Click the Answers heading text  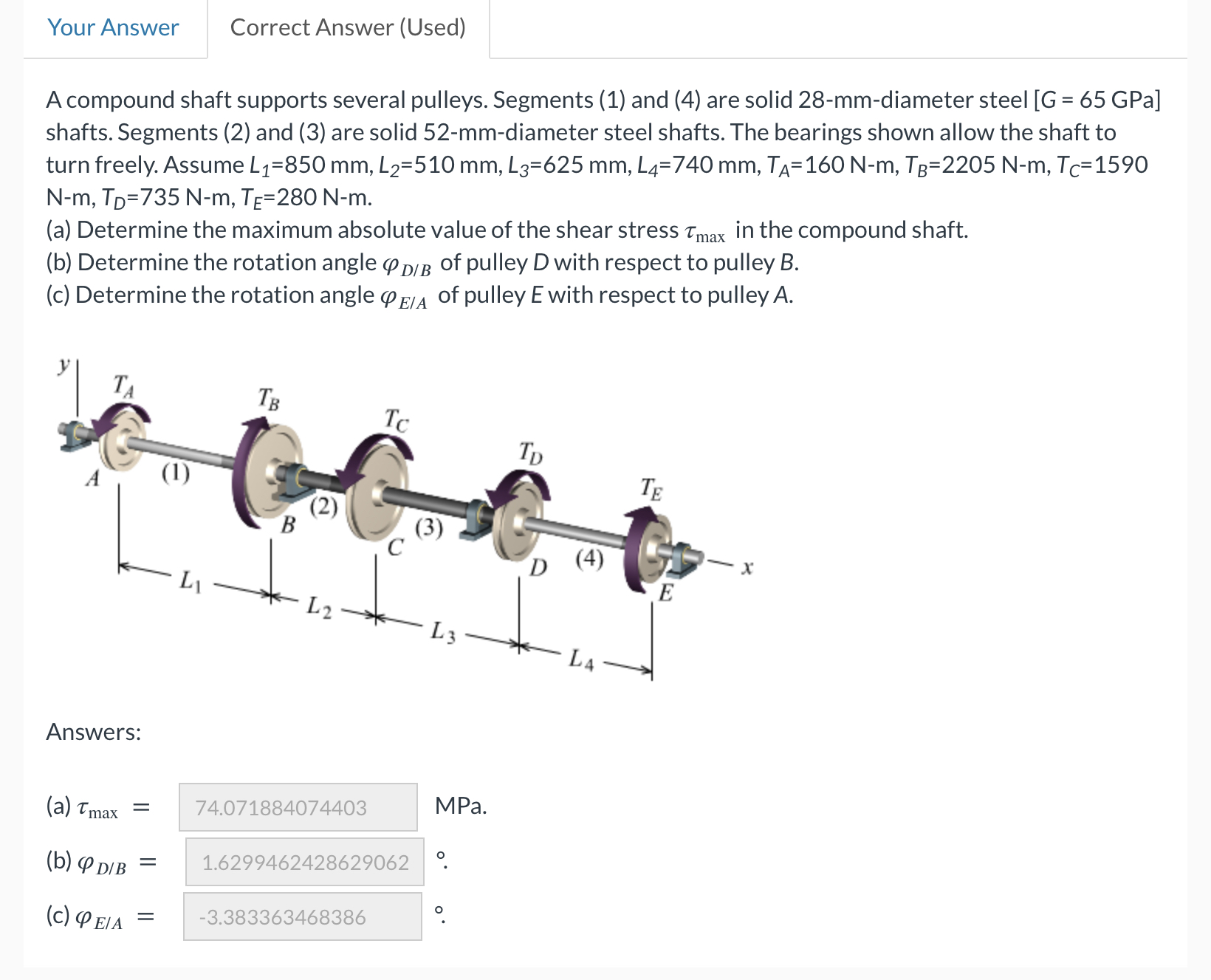93,732
